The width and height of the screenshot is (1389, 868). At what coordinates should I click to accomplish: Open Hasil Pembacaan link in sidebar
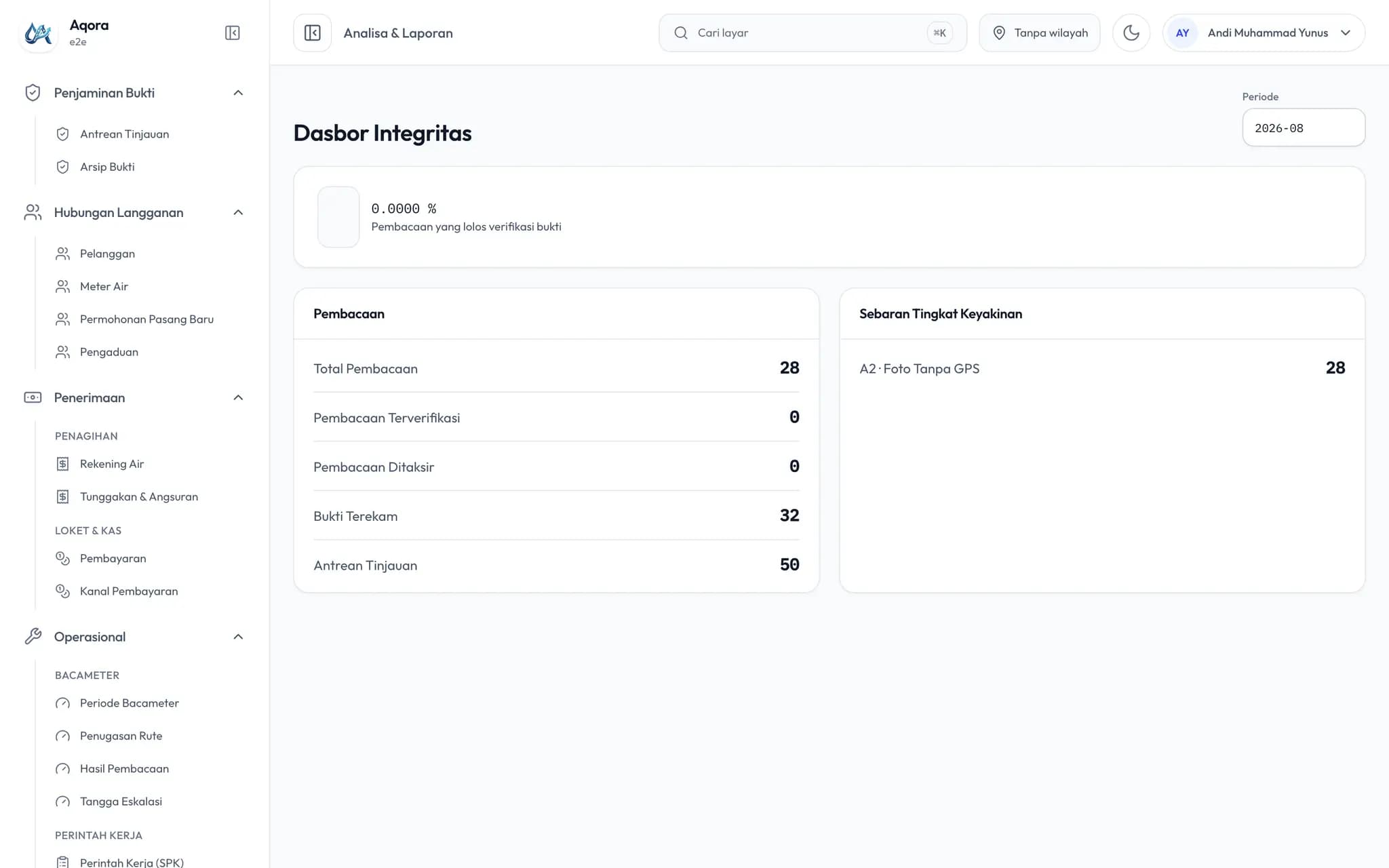(124, 768)
